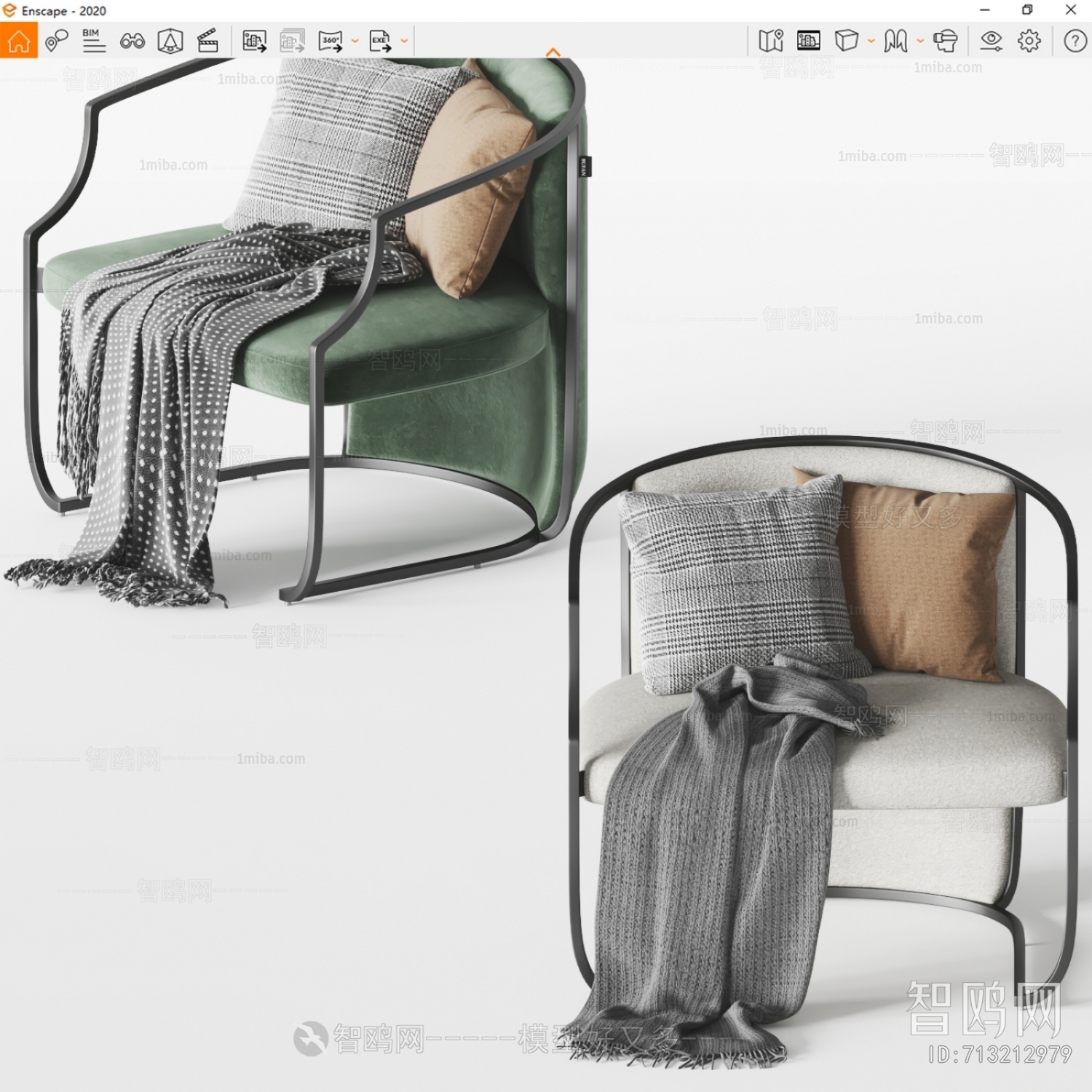1092x1092 pixels.
Task: Click the Enscape logo in title bar
Action: (x=9, y=10)
